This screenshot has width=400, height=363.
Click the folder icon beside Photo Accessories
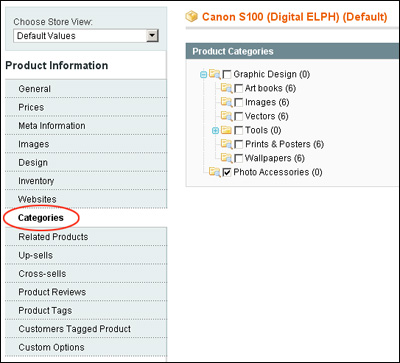click(x=215, y=172)
